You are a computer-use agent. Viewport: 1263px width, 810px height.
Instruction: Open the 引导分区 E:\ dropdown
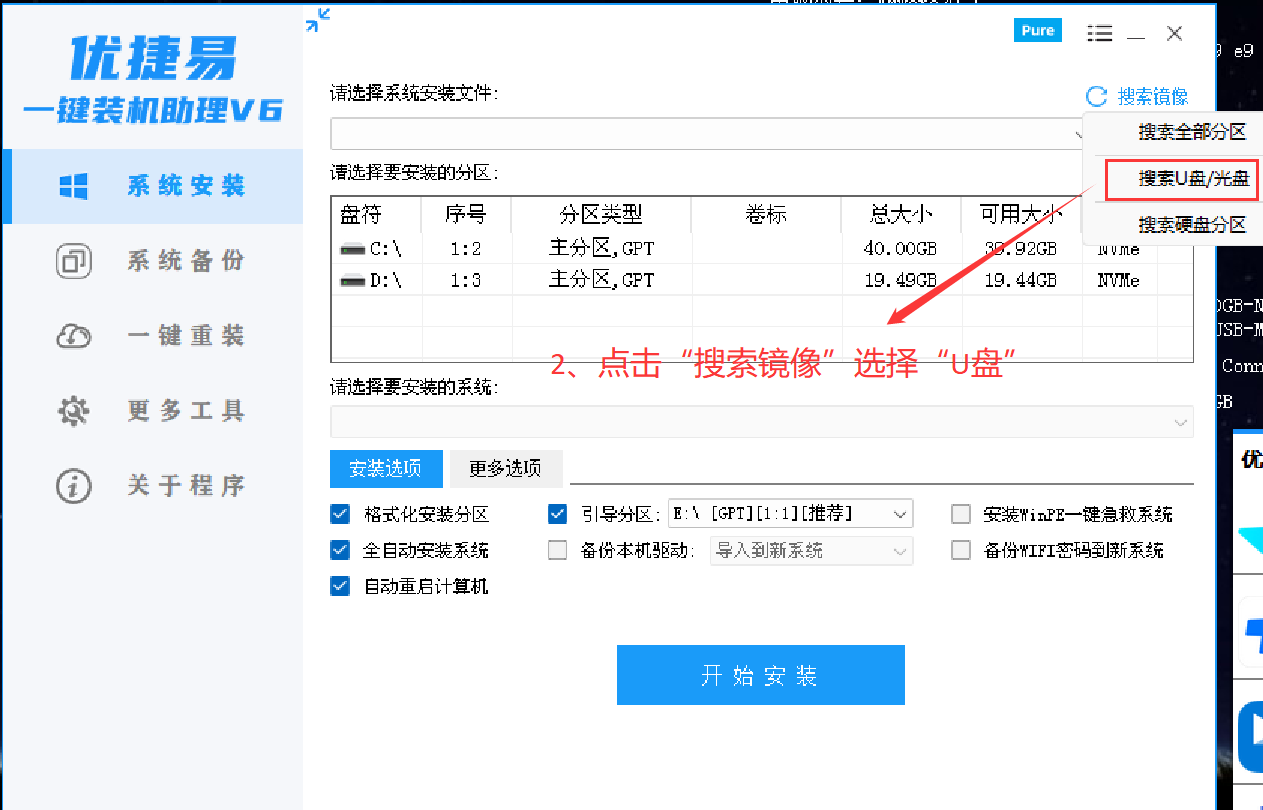(x=790, y=514)
